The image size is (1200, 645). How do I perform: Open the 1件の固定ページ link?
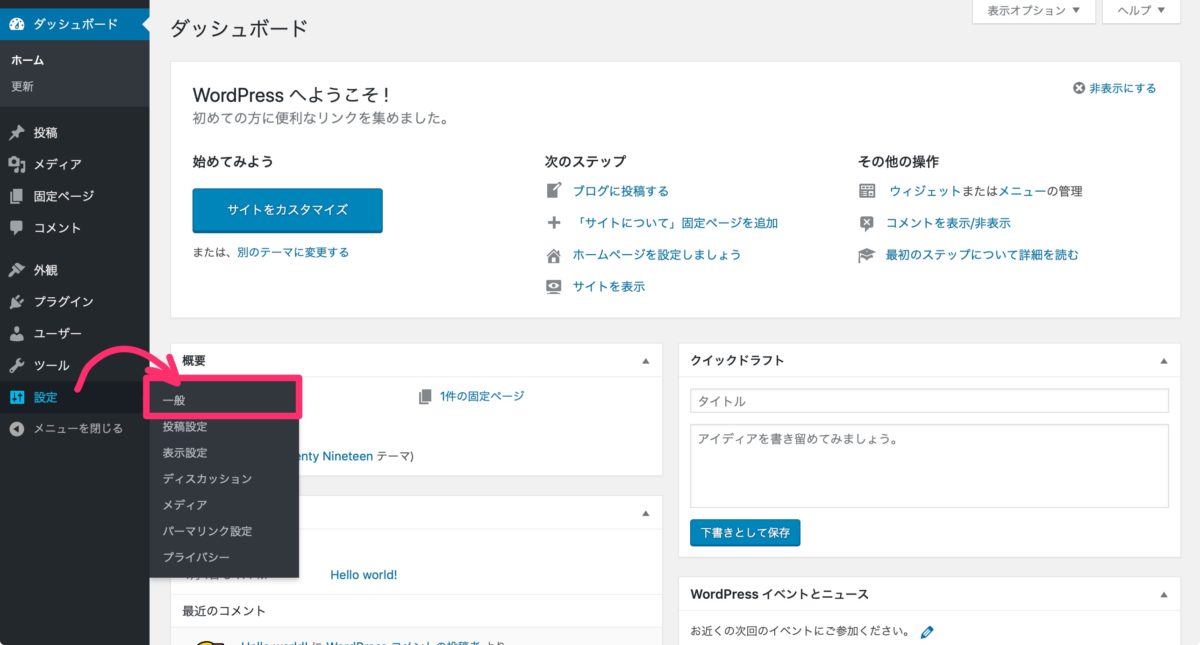click(482, 396)
